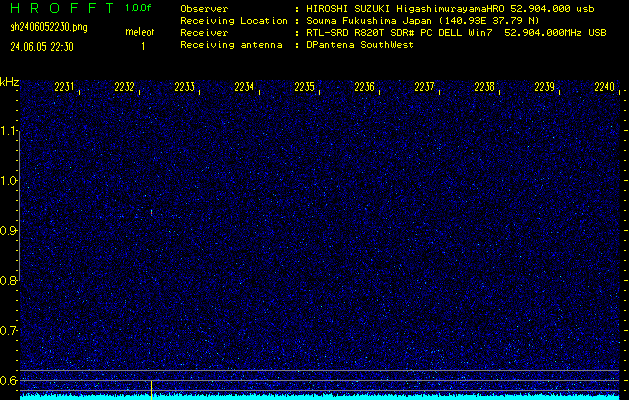Click the meteor count label
Viewport: 629px width, 400px height.
140,33
